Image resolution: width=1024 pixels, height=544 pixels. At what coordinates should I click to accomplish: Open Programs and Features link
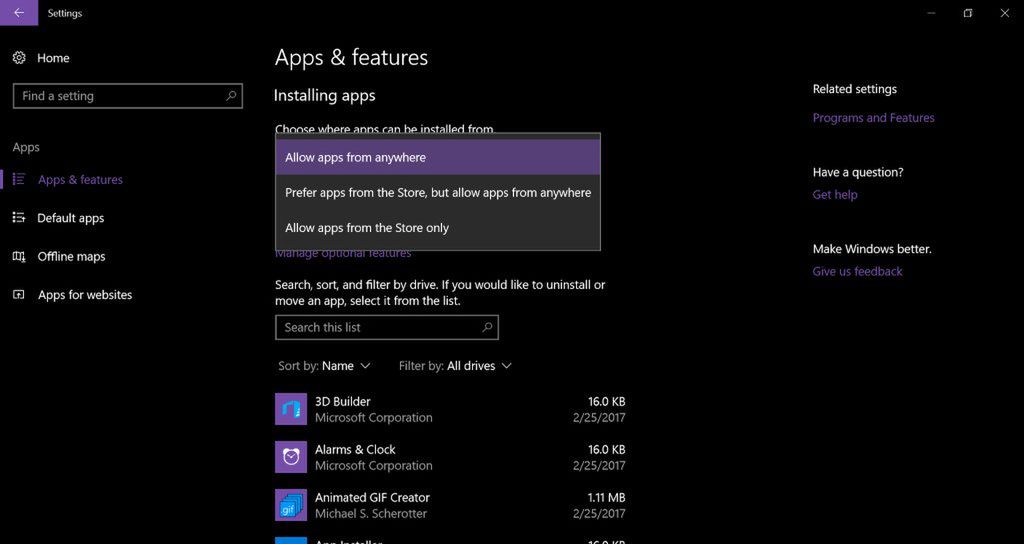pyautogui.click(x=873, y=118)
